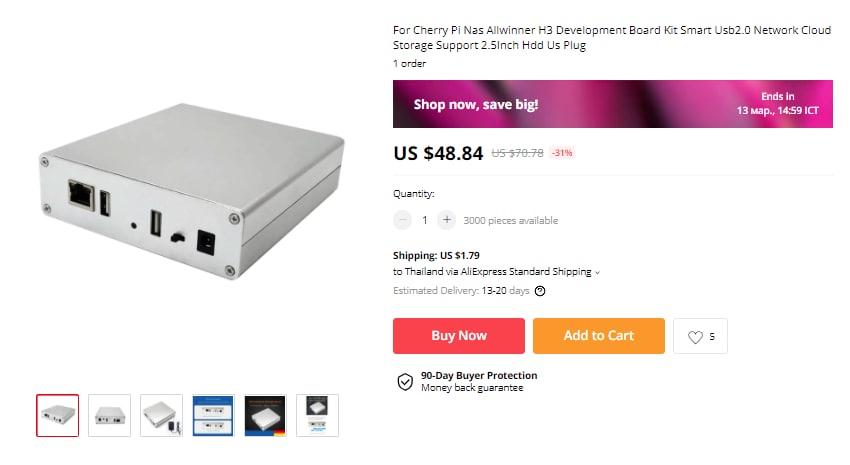850x465 pixels.
Task: Click the Buy Now button
Action: click(x=459, y=336)
